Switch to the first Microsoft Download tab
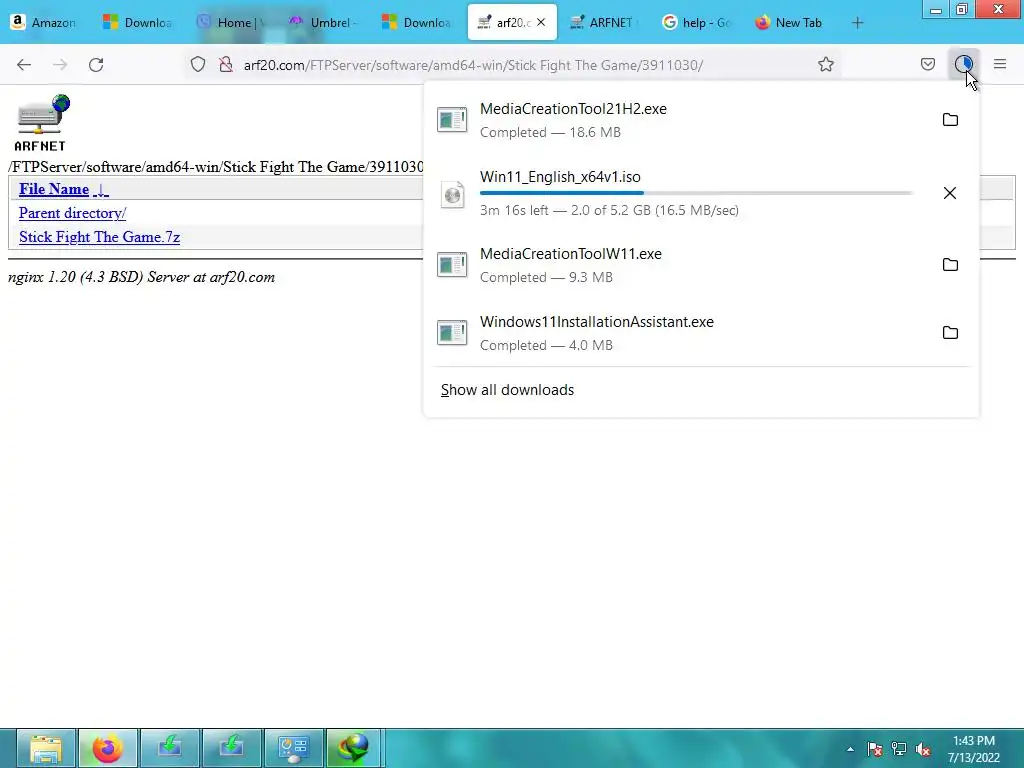The height and width of the screenshot is (768, 1024). click(138, 22)
